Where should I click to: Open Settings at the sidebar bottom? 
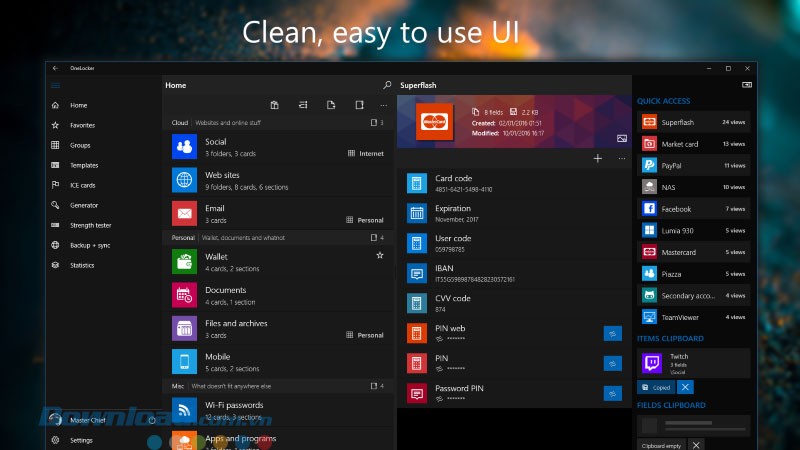81,440
